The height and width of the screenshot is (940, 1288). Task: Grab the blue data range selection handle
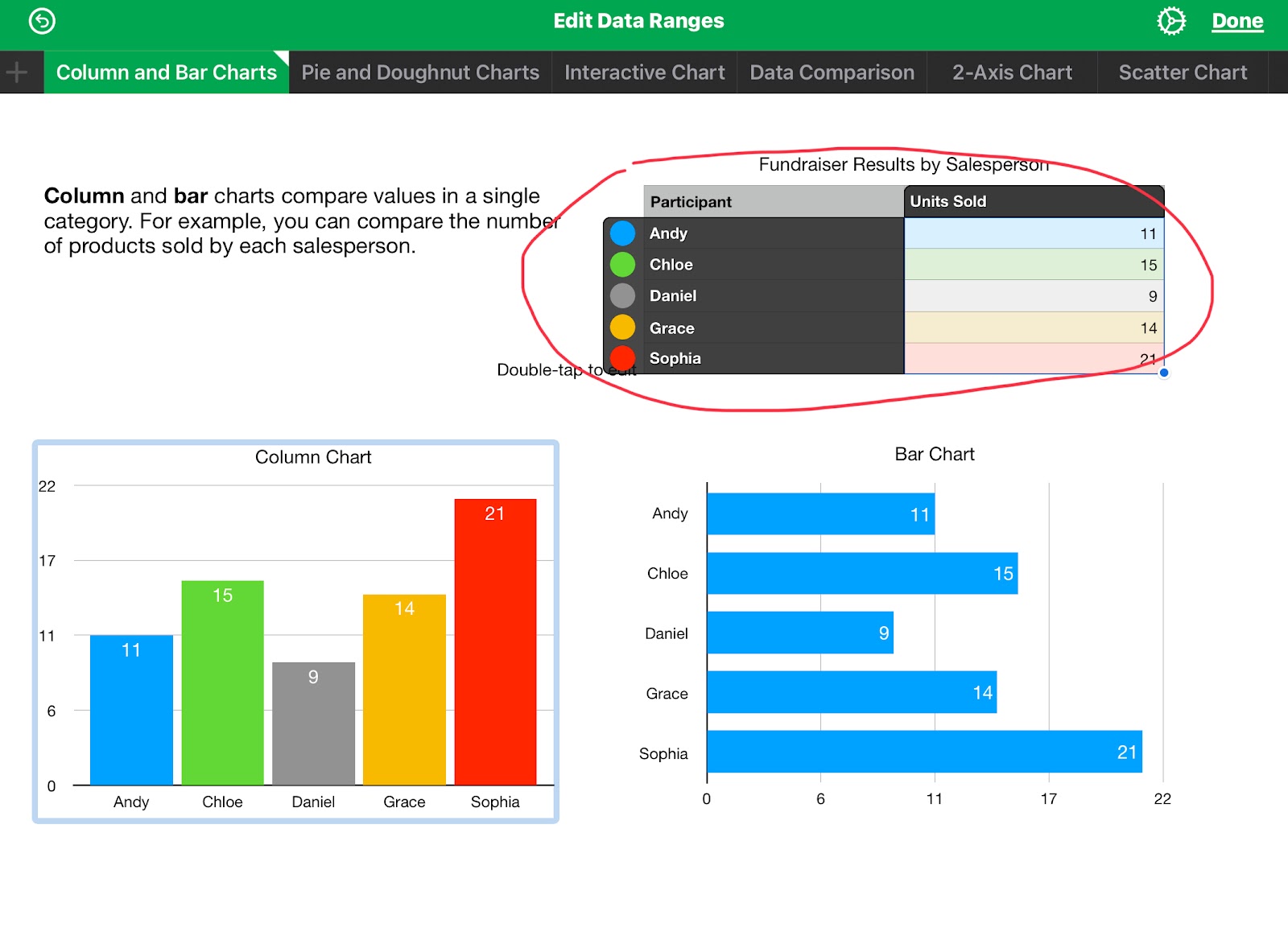click(1164, 373)
